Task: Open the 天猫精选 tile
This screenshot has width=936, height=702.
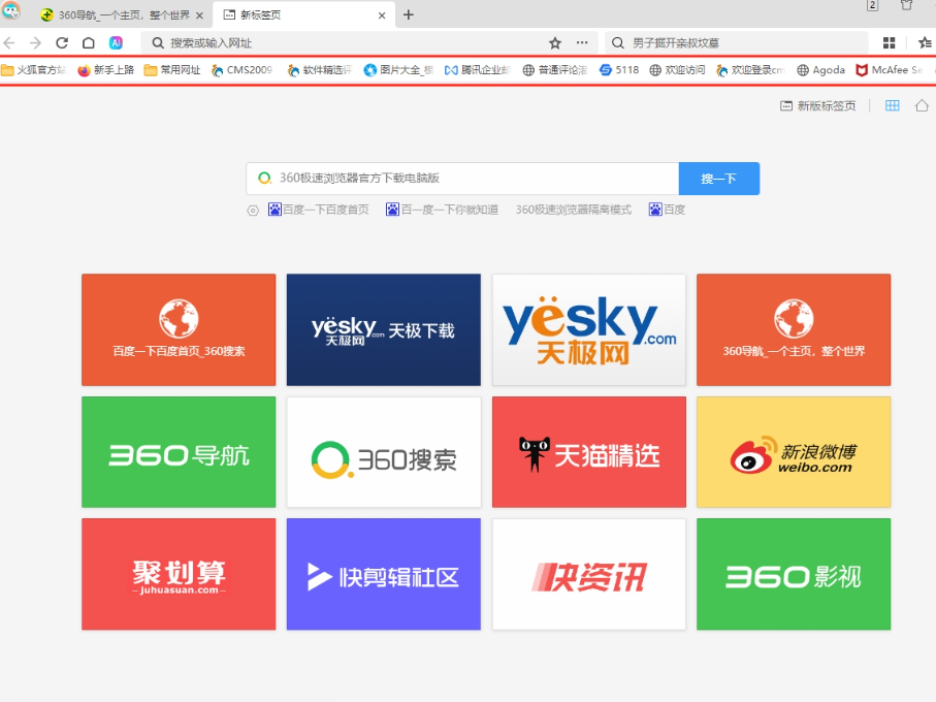Action: (x=589, y=452)
